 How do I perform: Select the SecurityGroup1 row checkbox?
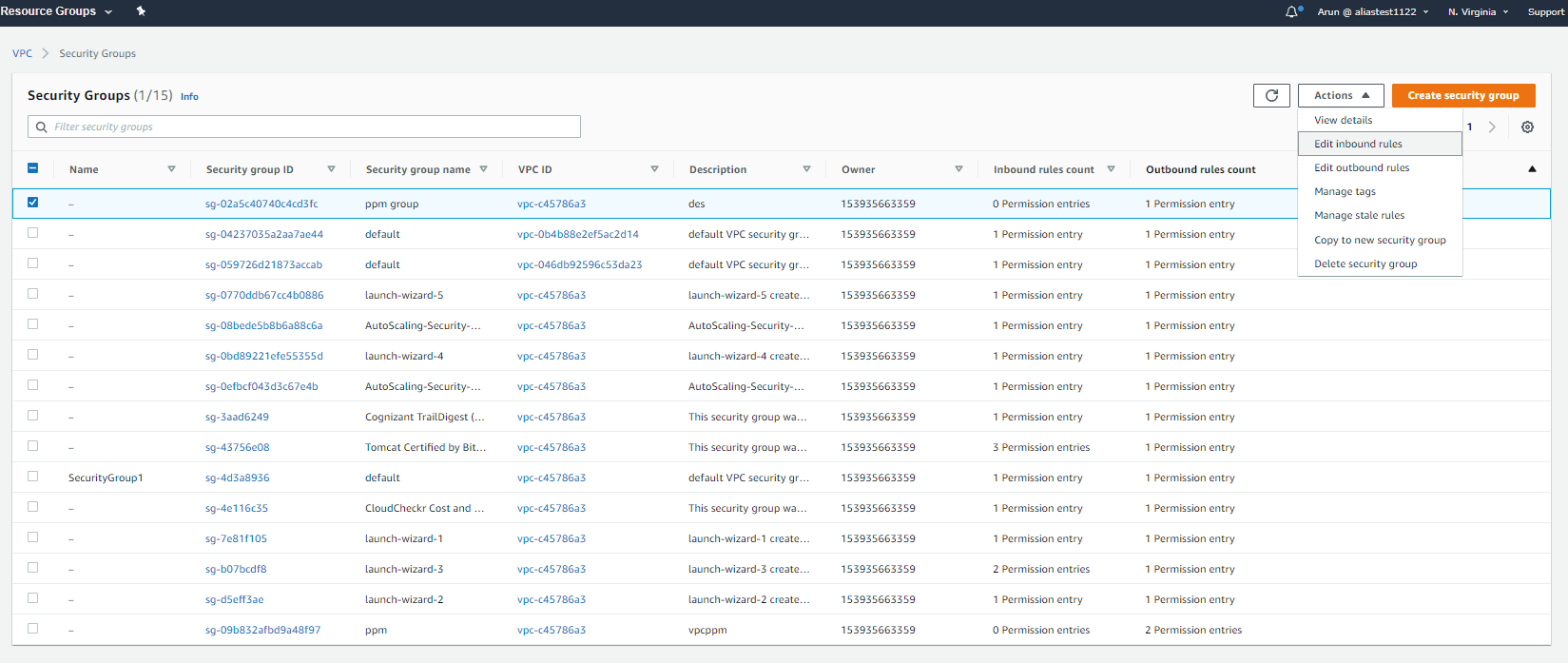[x=33, y=477]
